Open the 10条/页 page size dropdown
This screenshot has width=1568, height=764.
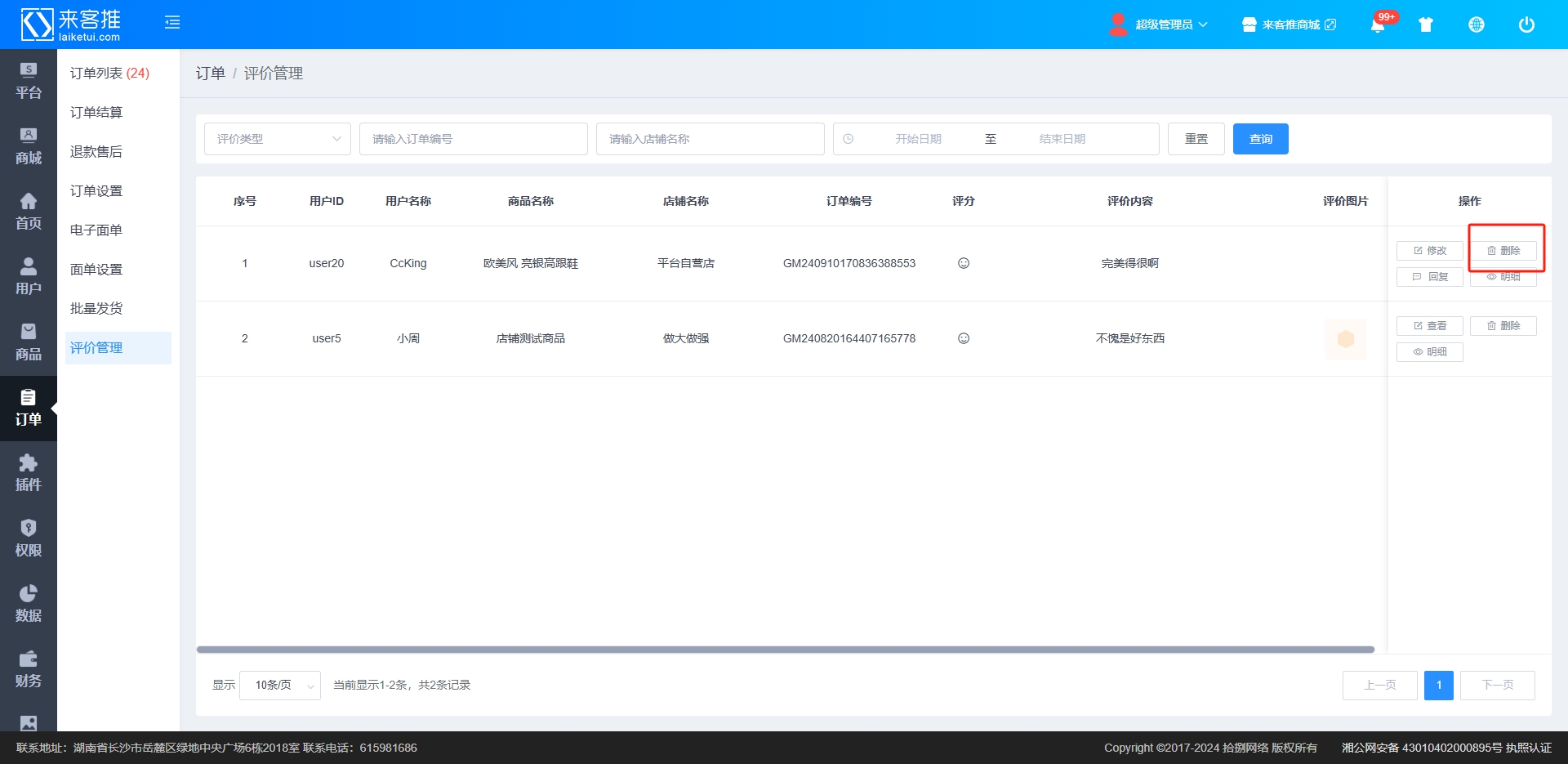(280, 685)
